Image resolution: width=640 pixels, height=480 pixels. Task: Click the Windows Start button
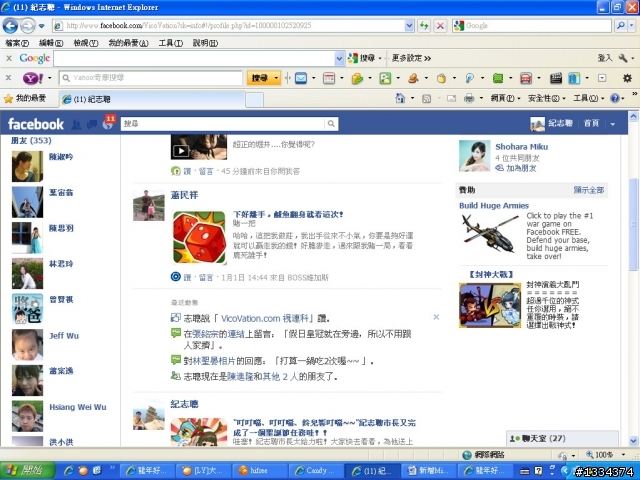click(x=27, y=470)
